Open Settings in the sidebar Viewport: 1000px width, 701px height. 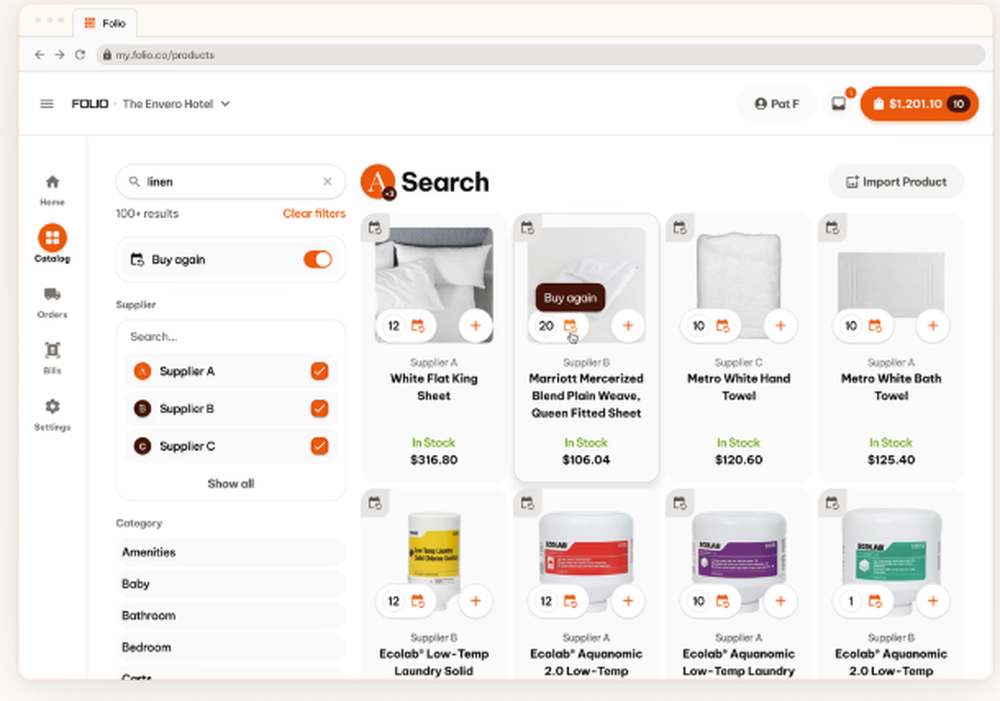pyautogui.click(x=52, y=414)
